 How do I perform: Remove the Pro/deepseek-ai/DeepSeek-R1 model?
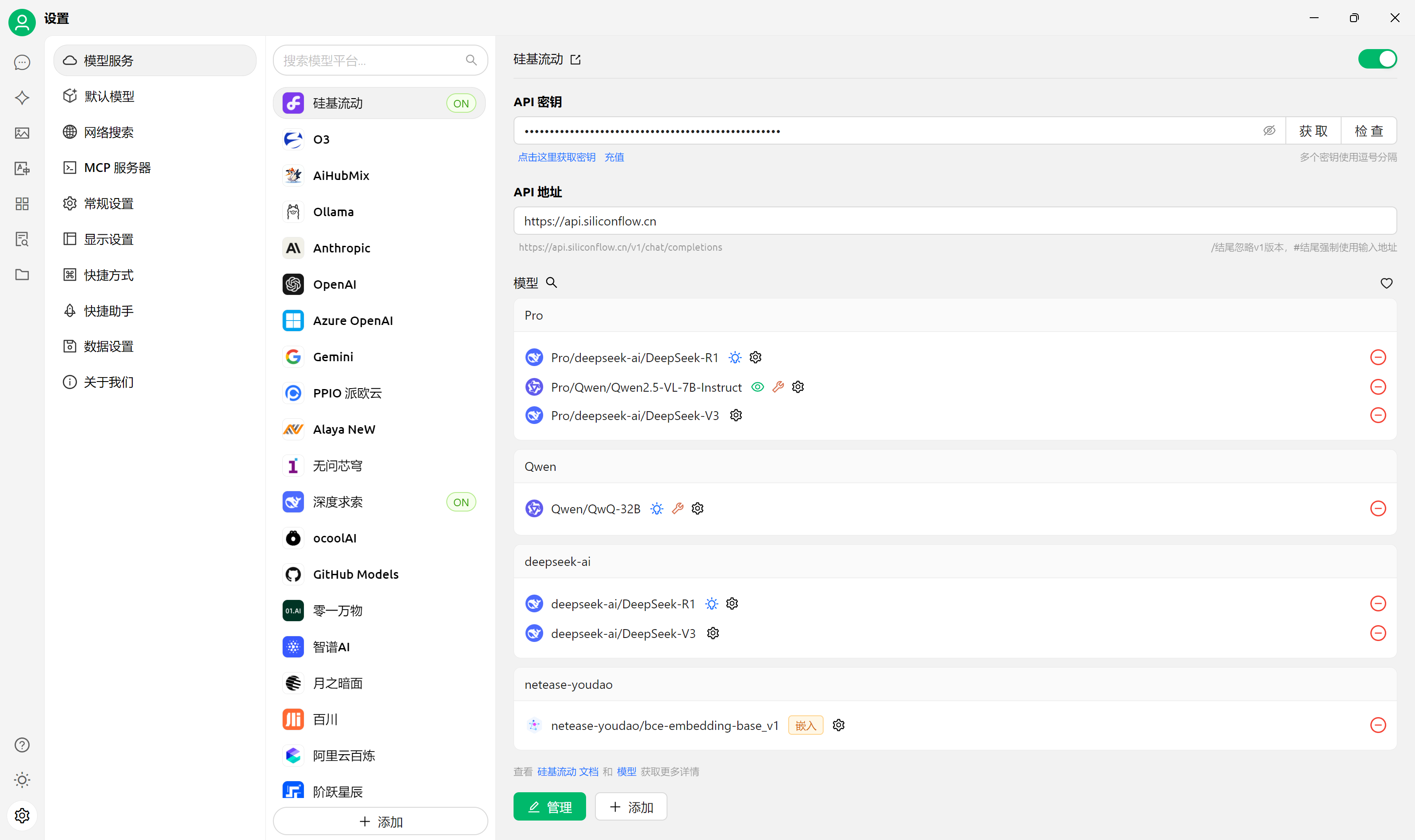1378,357
